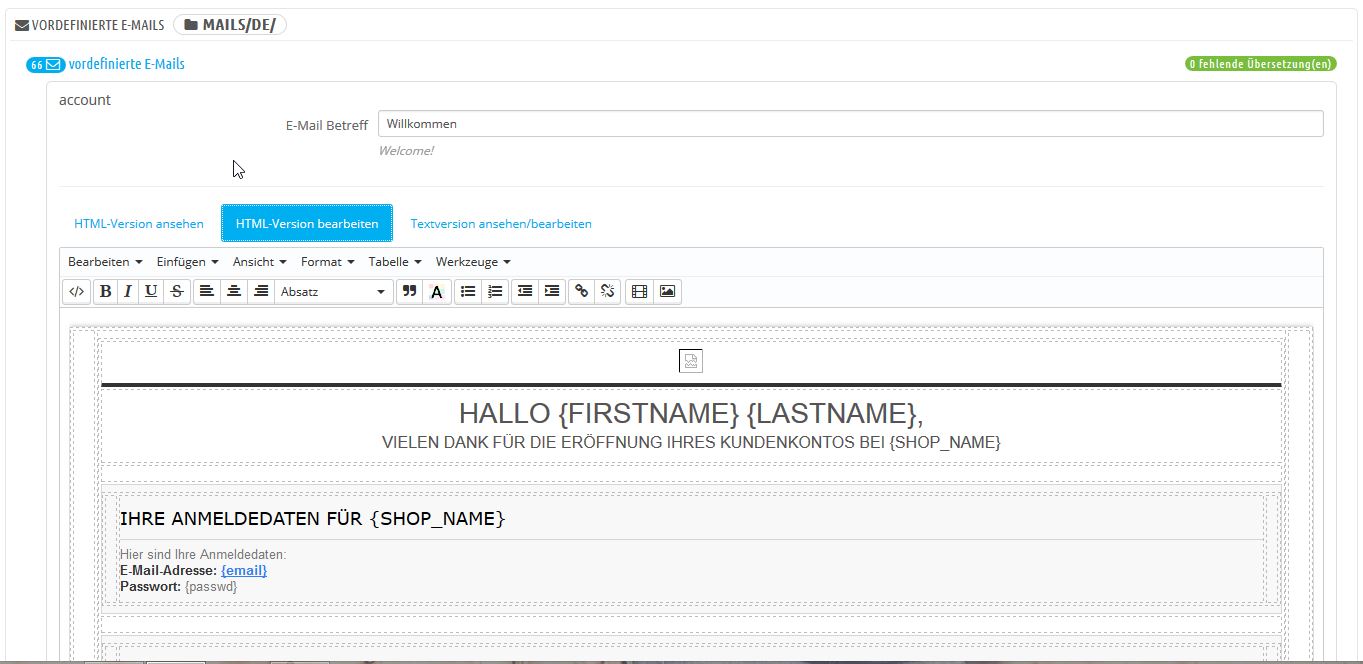This screenshot has width=1363, height=664.
Task: Align text to the right
Action: (260, 292)
